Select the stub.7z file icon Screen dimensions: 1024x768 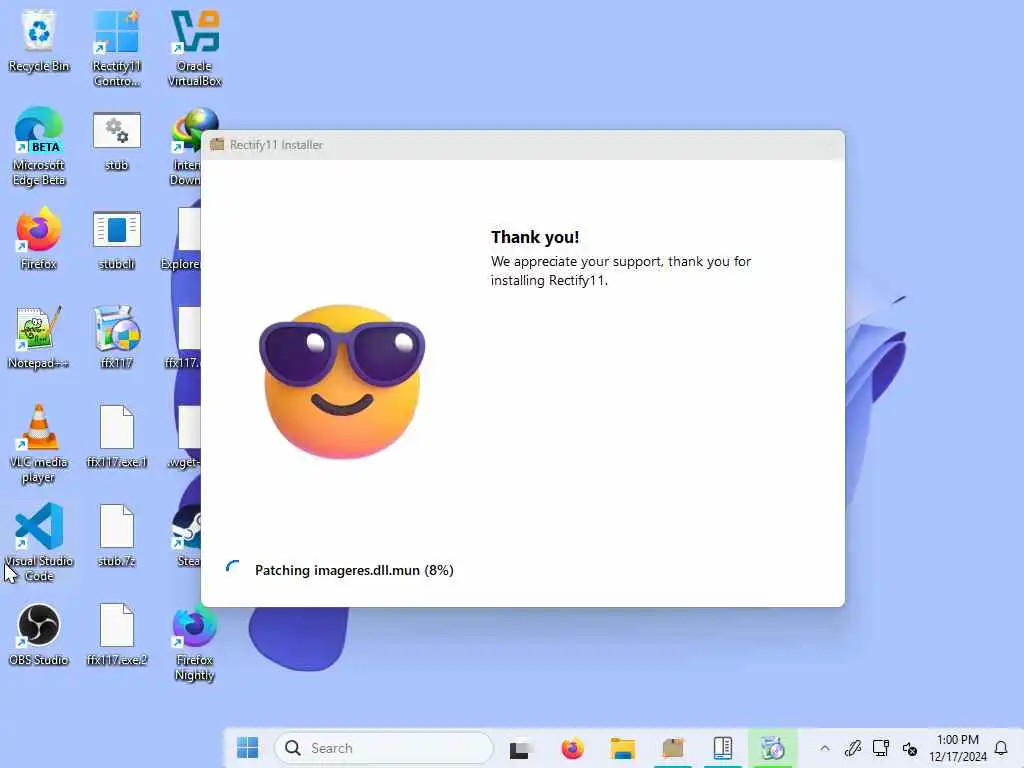pos(116,536)
